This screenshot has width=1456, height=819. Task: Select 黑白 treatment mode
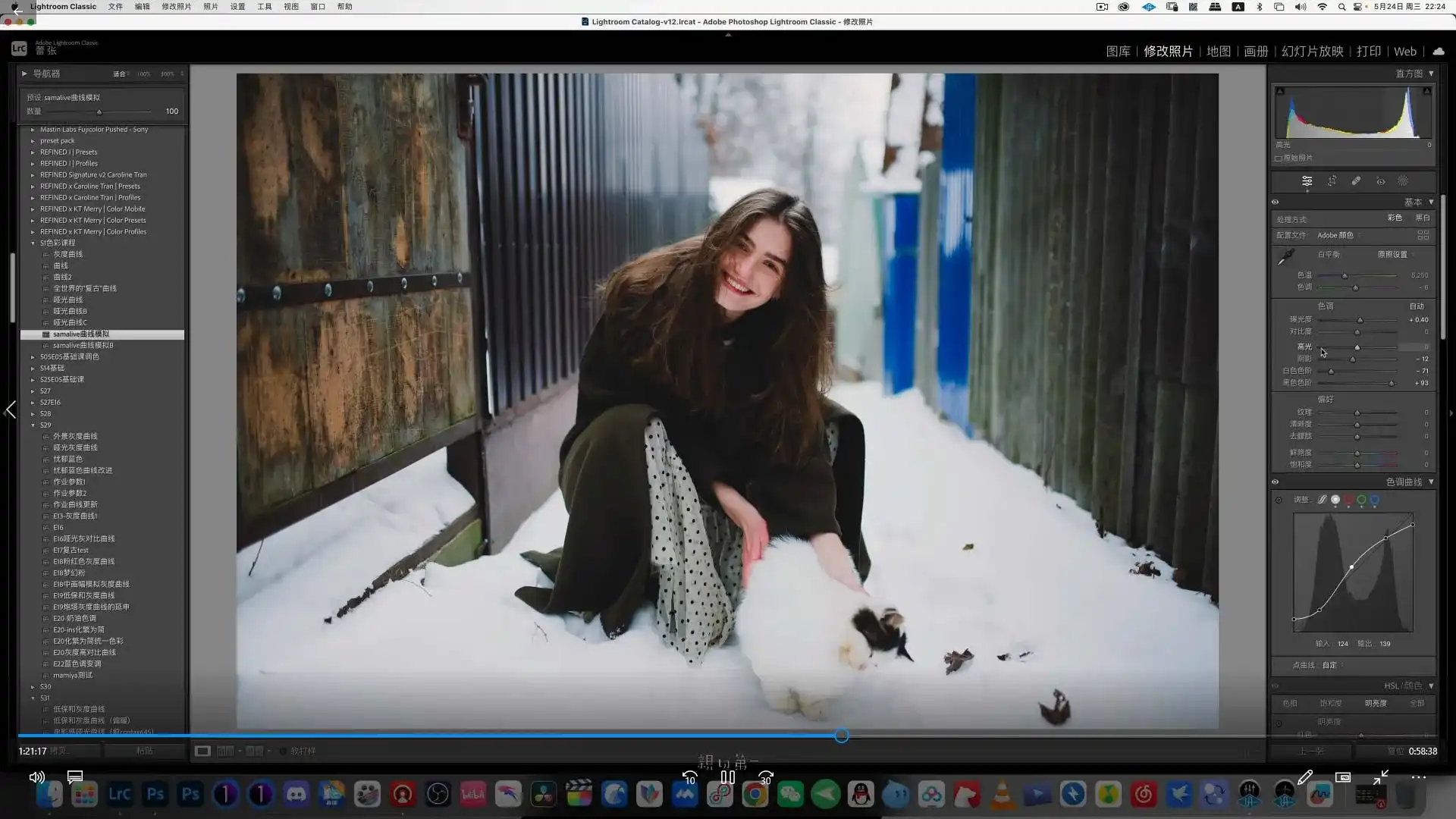point(1422,218)
